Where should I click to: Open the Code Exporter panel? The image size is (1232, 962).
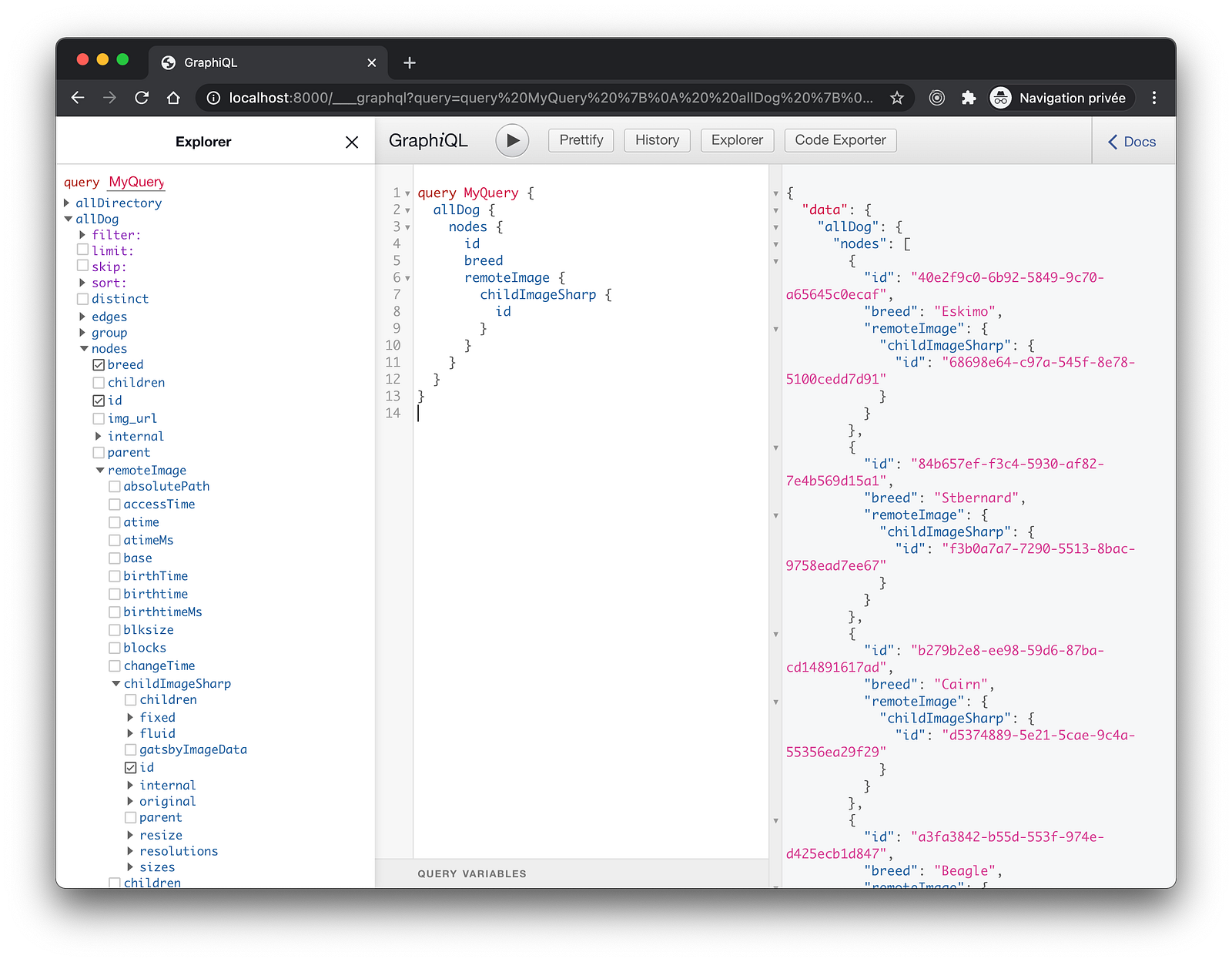[840, 140]
